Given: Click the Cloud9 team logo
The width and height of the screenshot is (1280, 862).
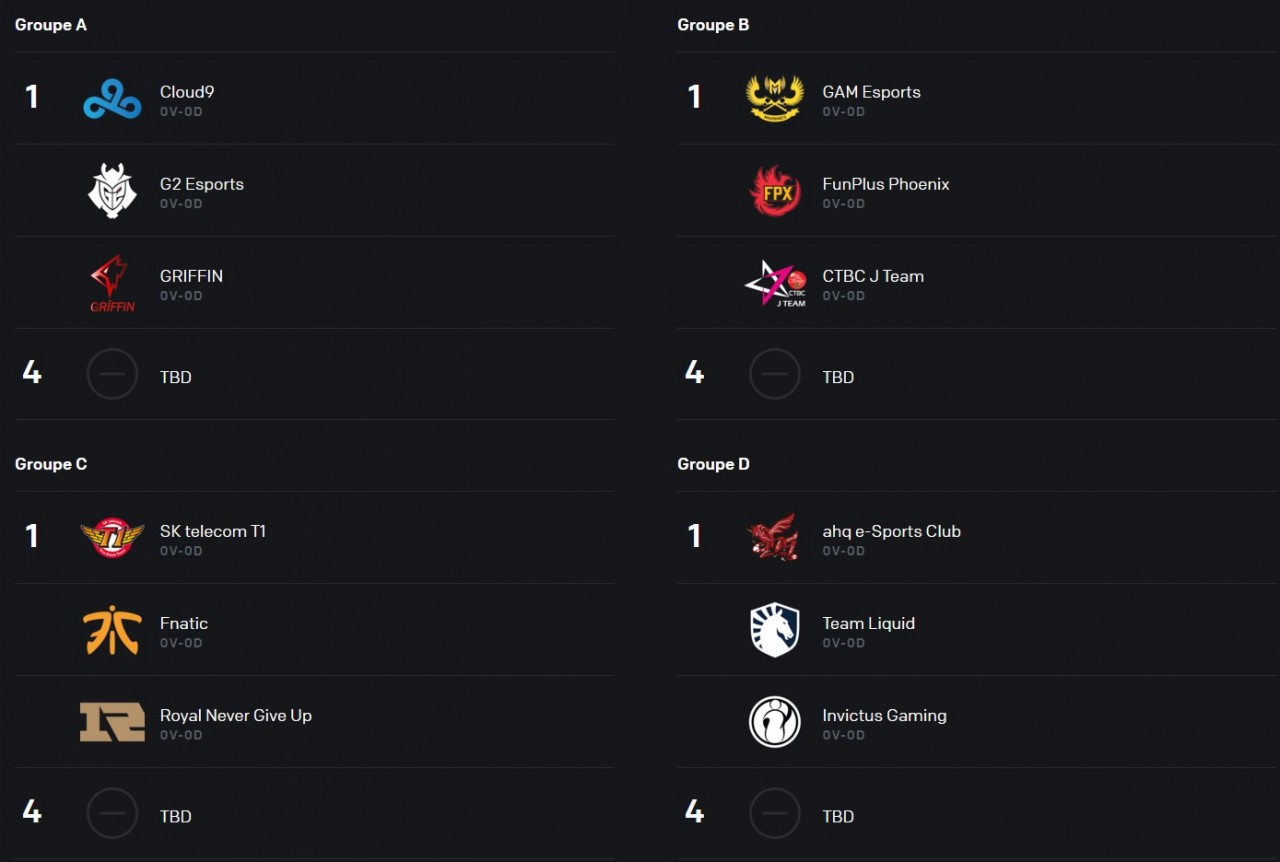Looking at the screenshot, I should pyautogui.click(x=112, y=99).
